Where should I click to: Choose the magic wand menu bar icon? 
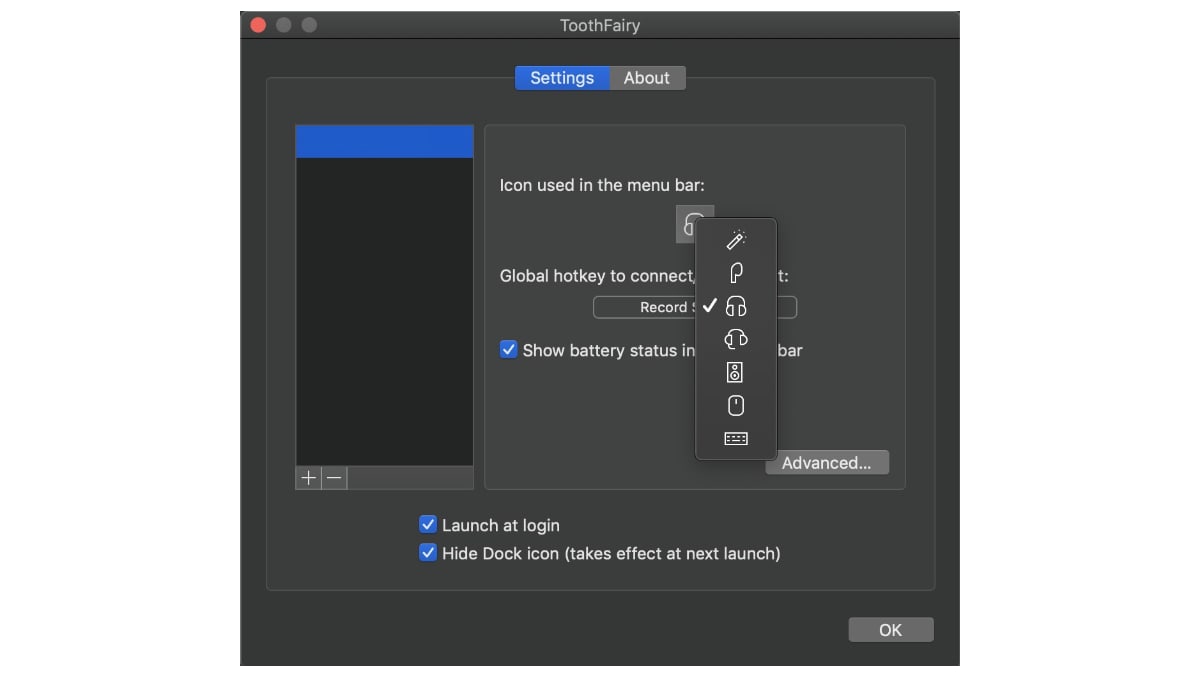[736, 240]
